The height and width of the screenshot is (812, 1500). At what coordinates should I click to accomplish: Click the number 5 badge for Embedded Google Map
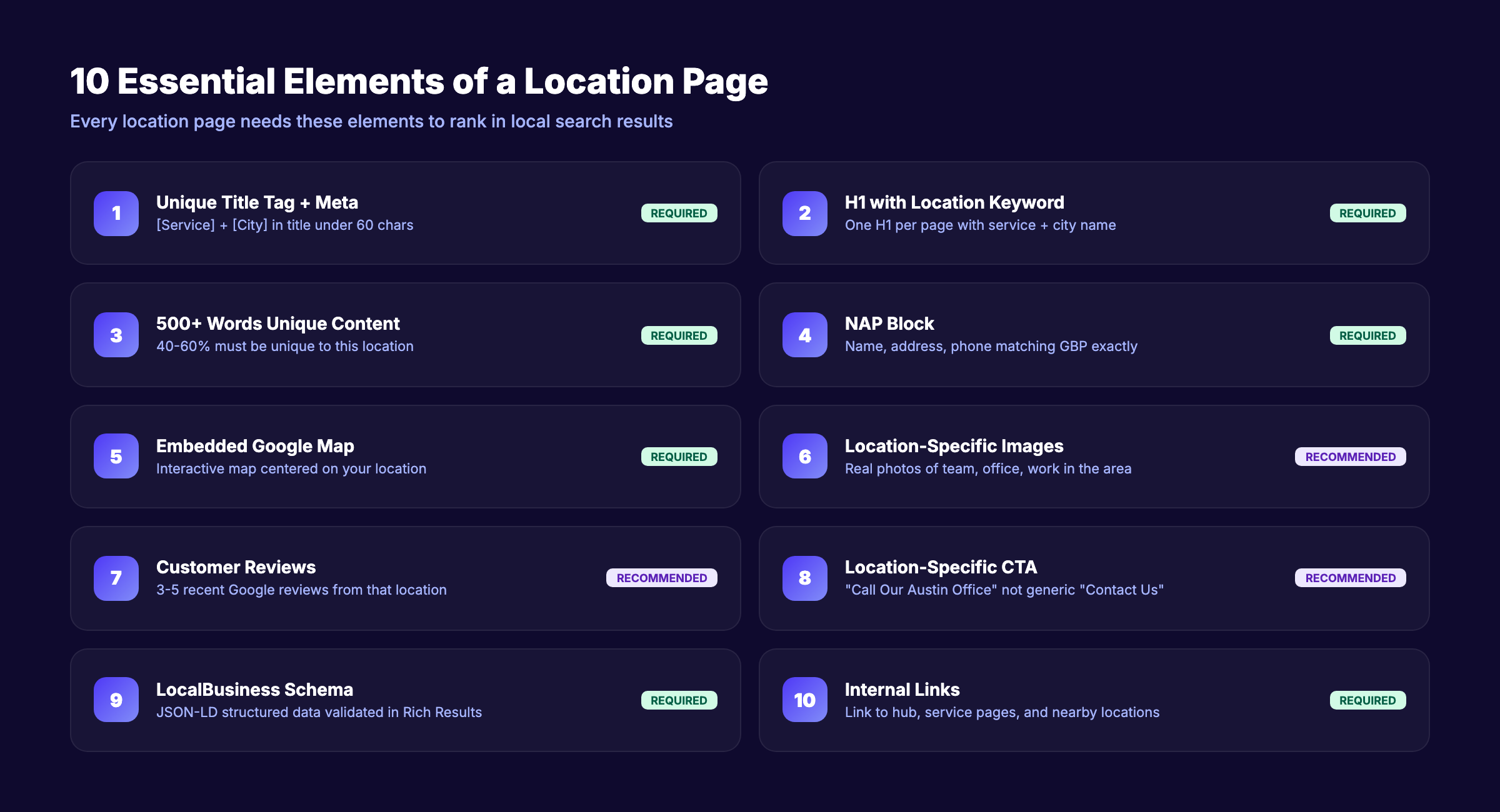[x=115, y=457]
